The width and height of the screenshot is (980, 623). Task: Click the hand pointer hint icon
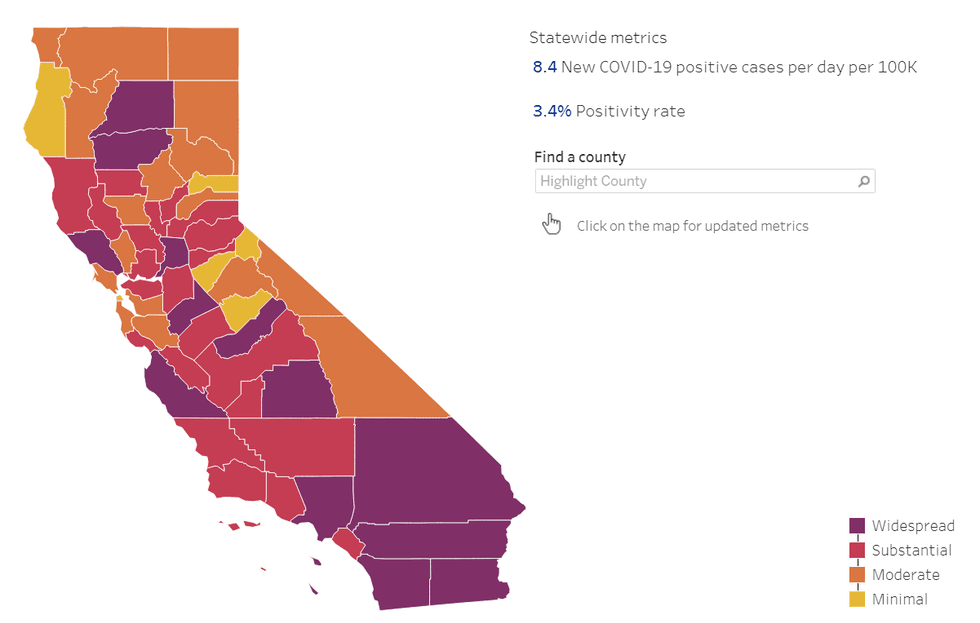(552, 225)
